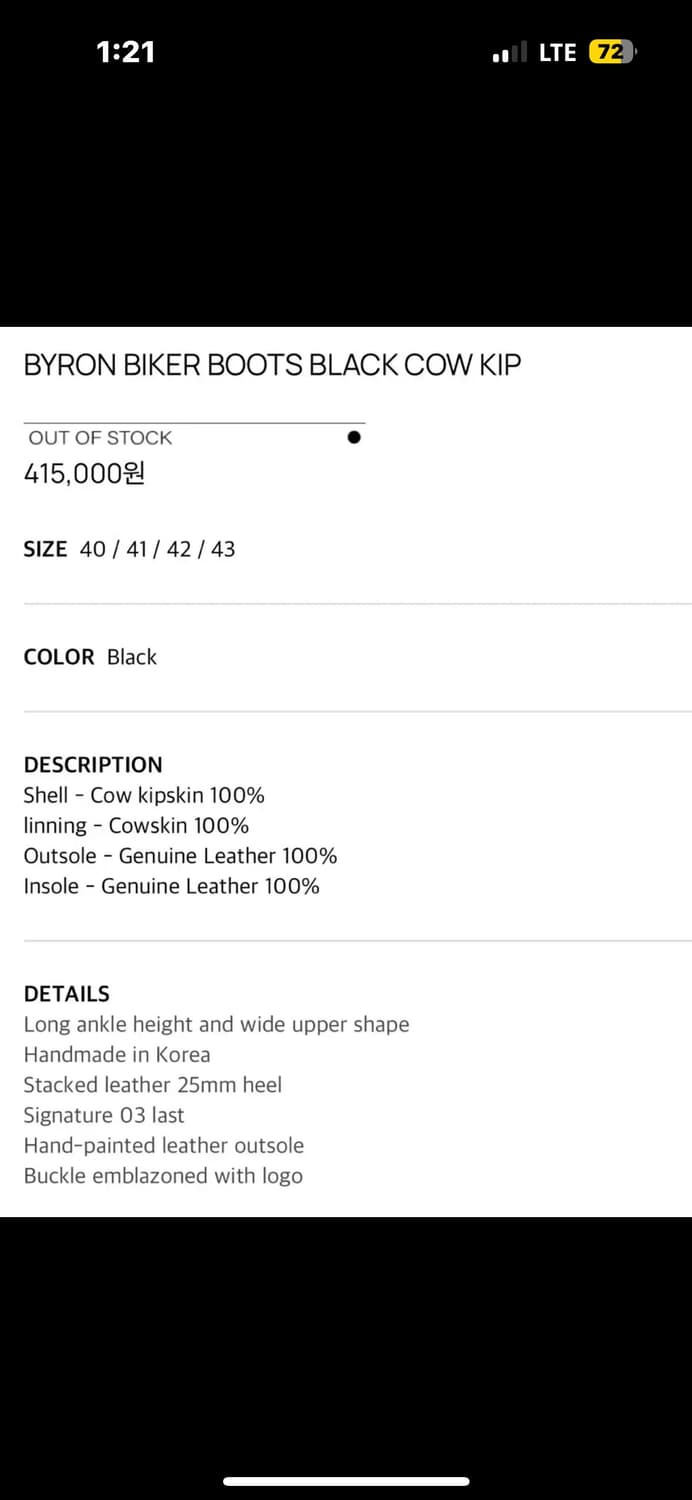The image size is (692, 1500).
Task: Select the black color dot swatch
Action: tap(354, 437)
